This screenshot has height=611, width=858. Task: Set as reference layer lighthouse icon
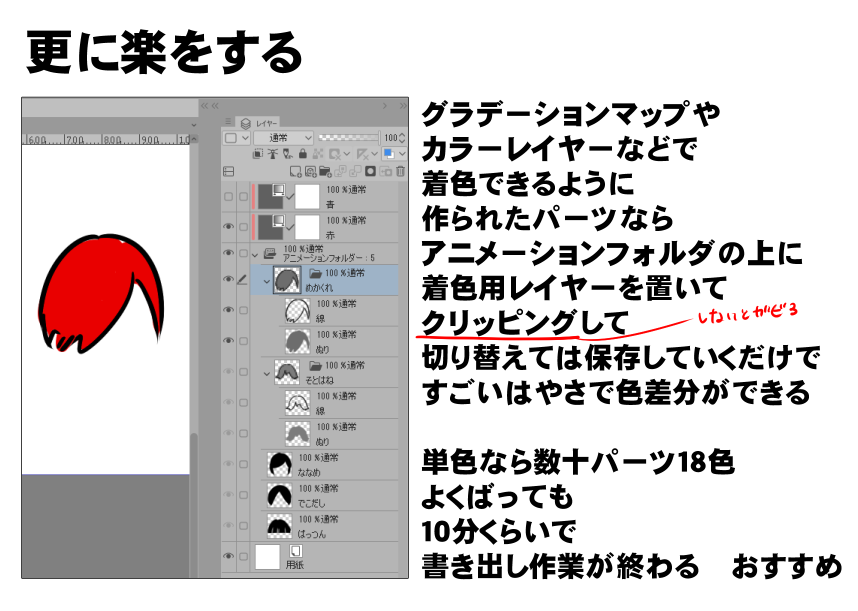273,154
